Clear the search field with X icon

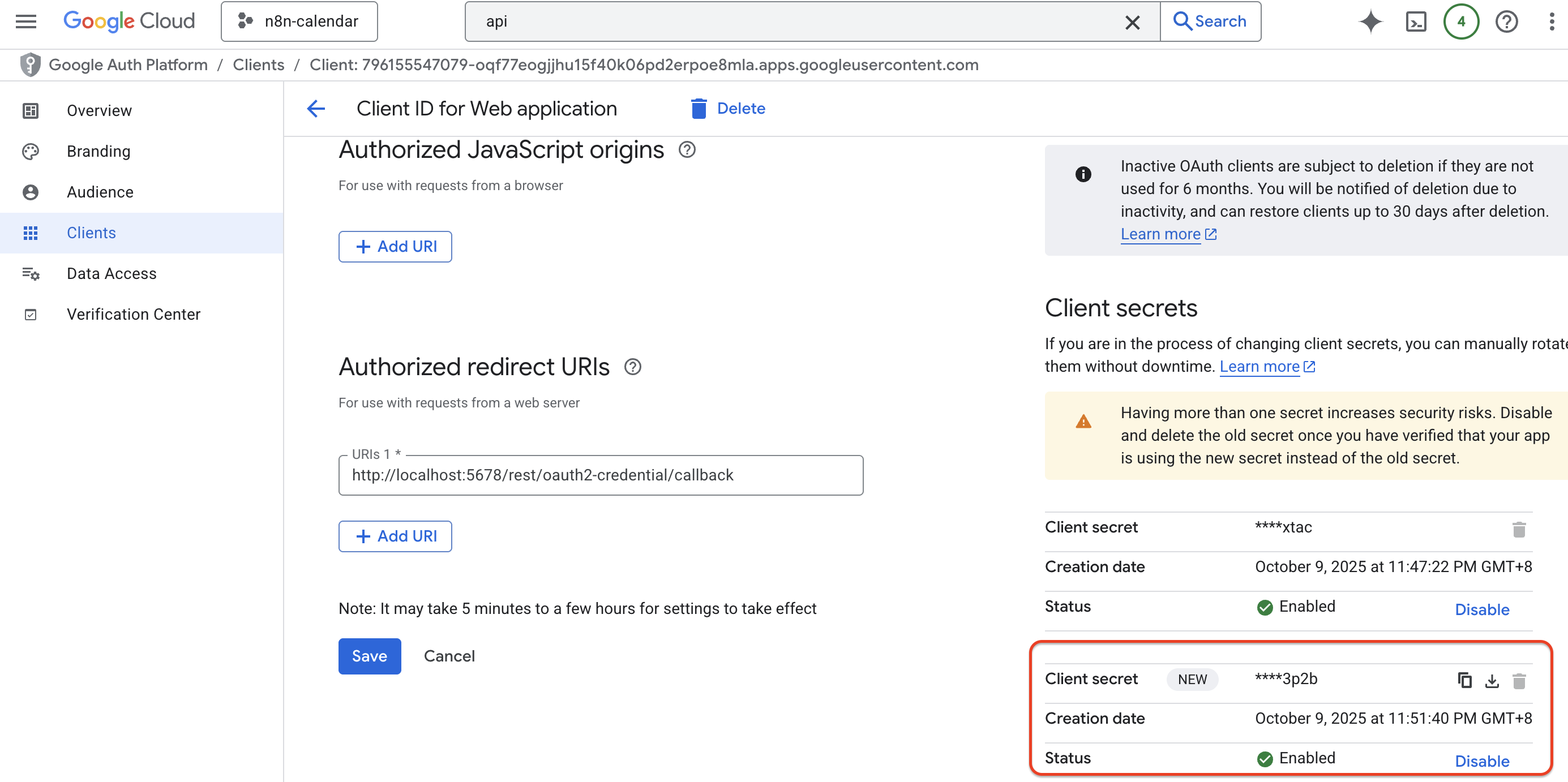(1132, 22)
